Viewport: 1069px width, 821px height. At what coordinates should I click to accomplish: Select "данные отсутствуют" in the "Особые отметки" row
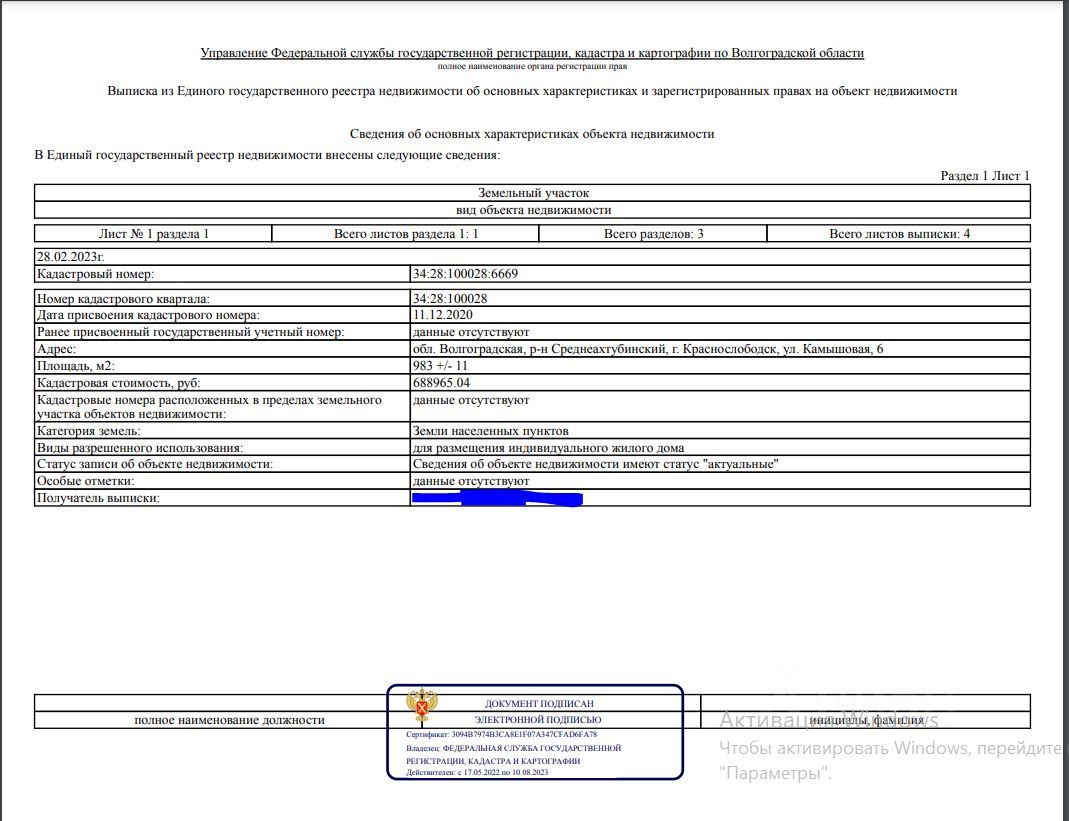point(471,481)
